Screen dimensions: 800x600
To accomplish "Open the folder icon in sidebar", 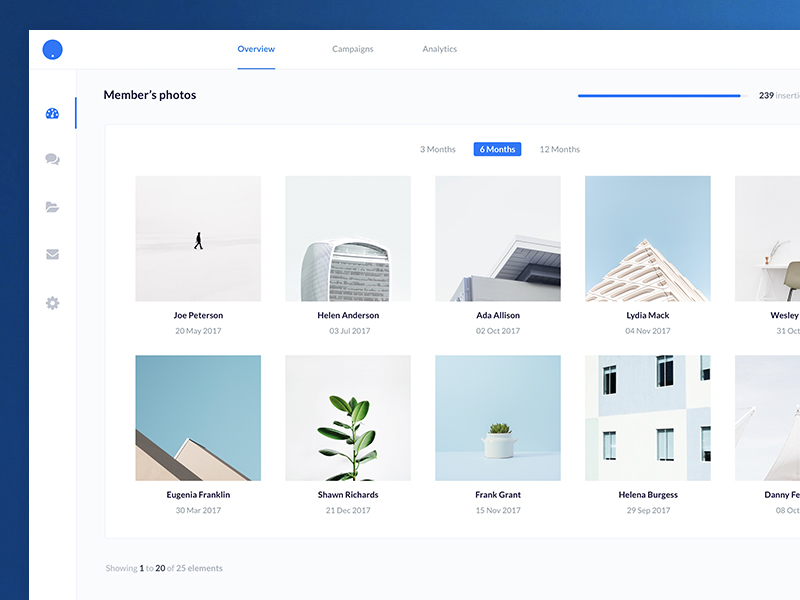I will point(52,207).
